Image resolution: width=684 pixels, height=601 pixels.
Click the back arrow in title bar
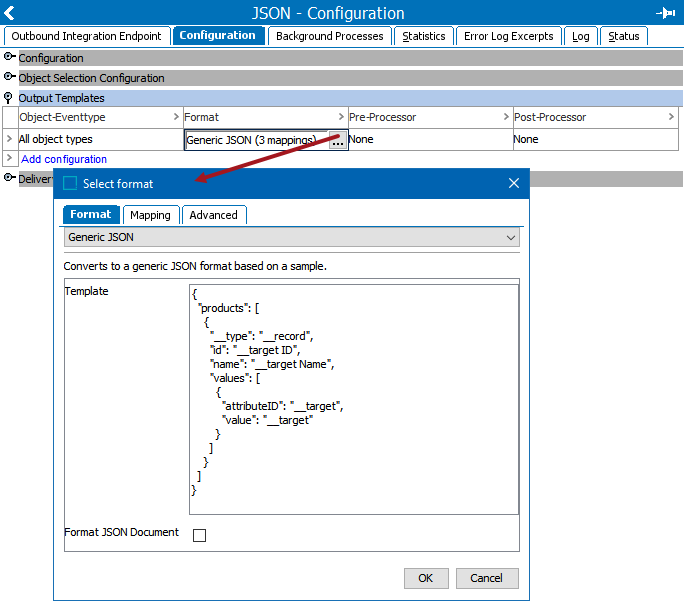[x=10, y=13]
